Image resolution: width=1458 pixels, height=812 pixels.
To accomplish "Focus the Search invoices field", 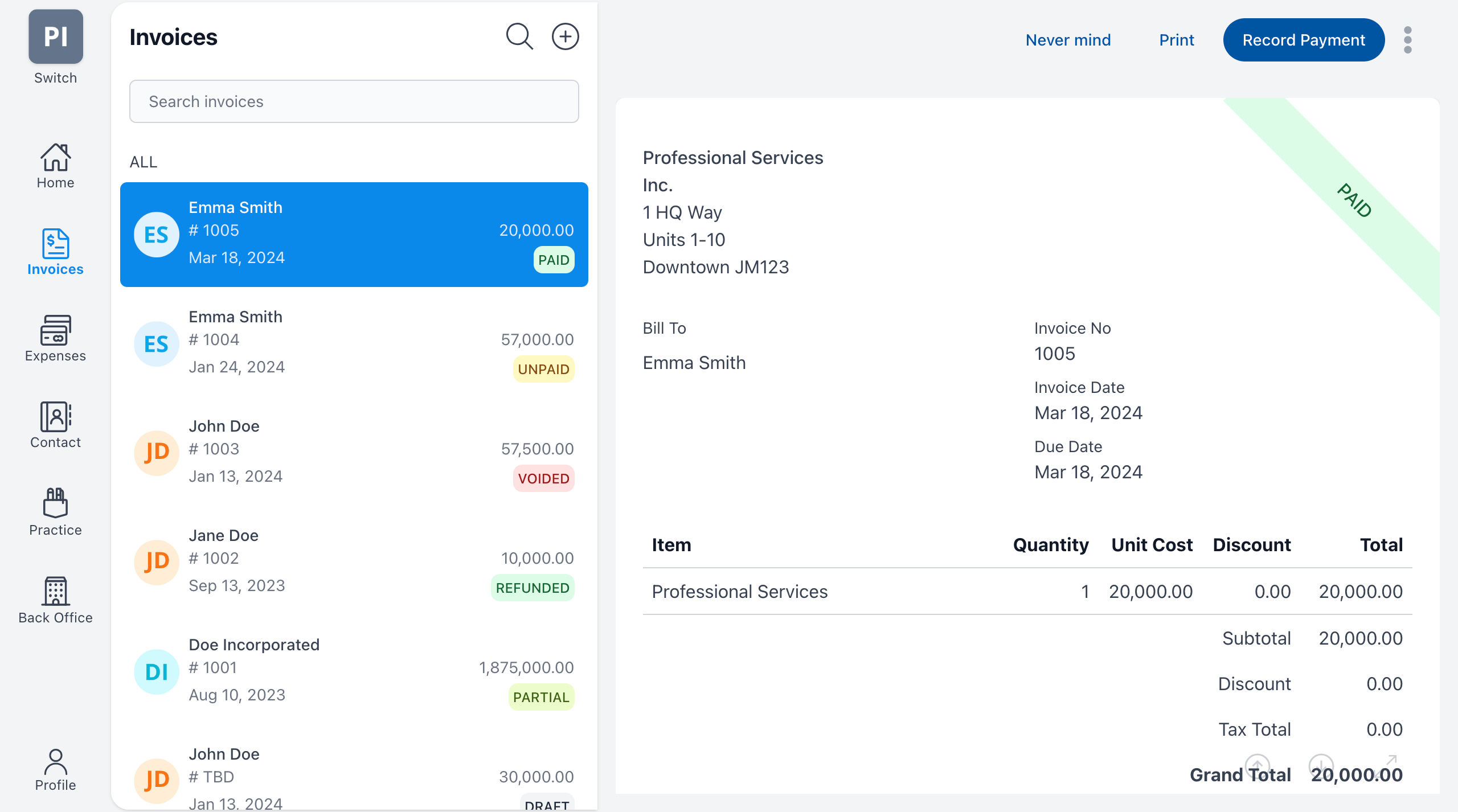I will point(354,101).
